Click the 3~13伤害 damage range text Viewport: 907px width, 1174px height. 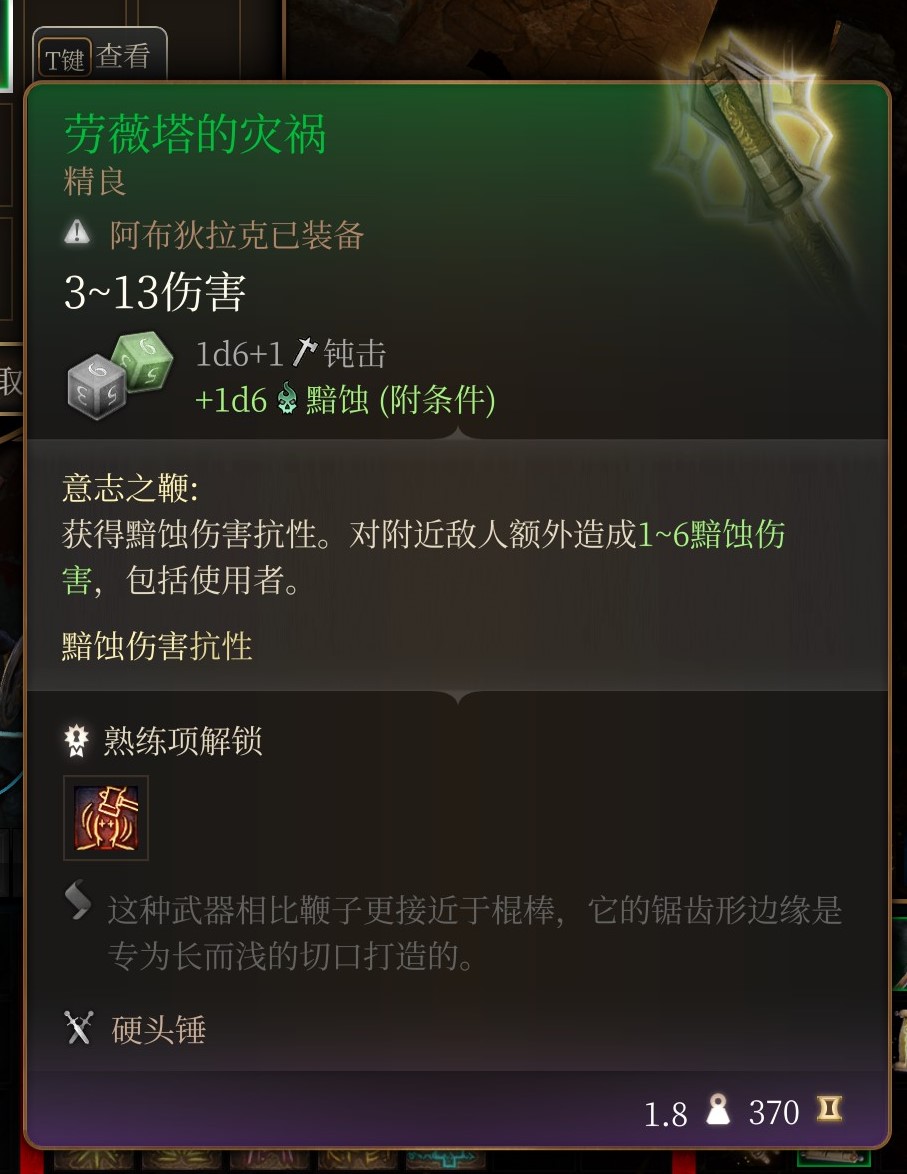(155, 292)
